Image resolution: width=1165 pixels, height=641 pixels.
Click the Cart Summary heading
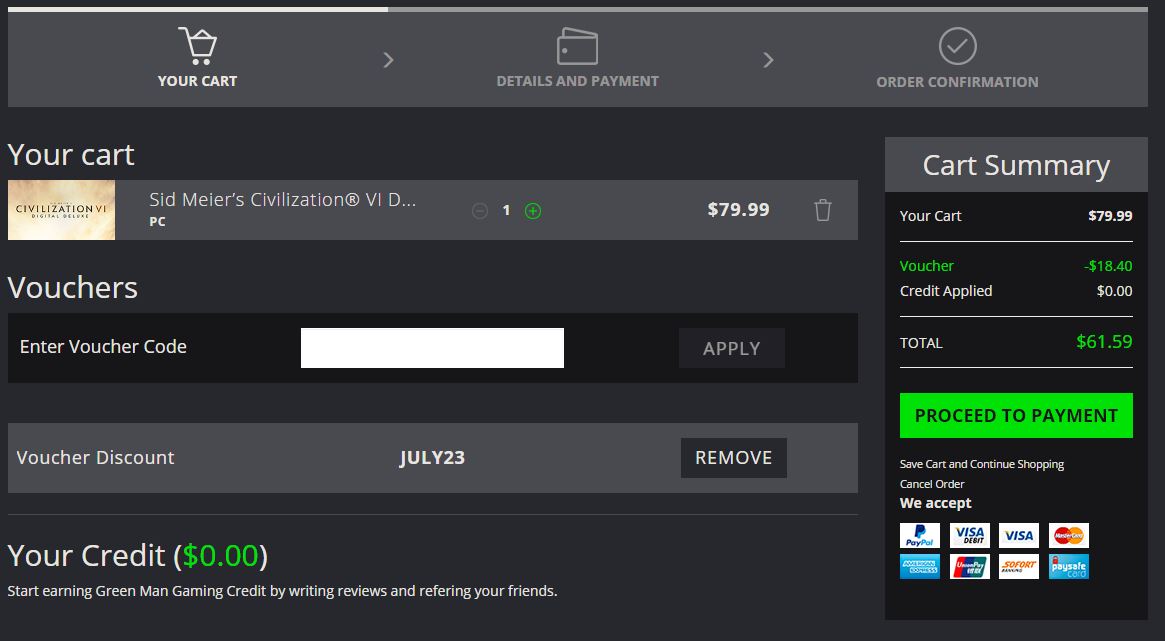(x=1016, y=165)
